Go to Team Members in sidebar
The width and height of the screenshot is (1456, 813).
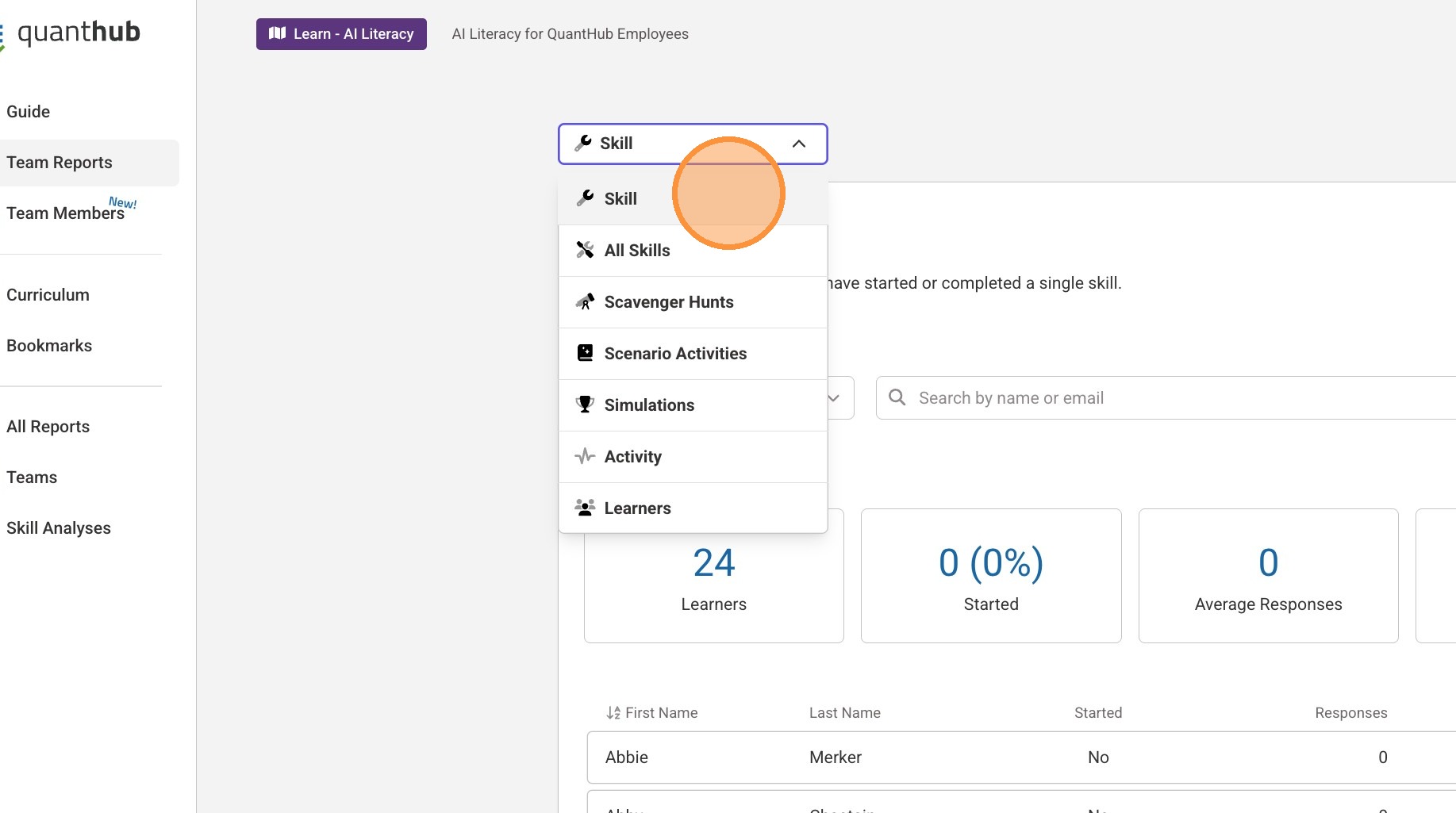coord(65,213)
